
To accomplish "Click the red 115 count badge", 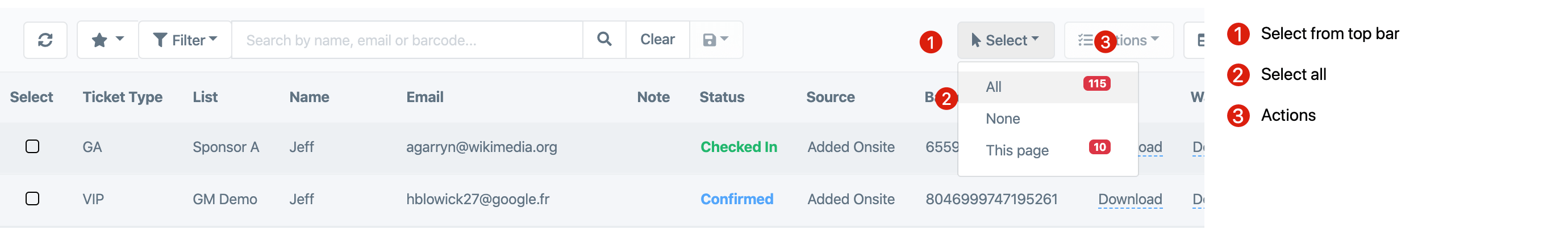I will (x=1096, y=84).
